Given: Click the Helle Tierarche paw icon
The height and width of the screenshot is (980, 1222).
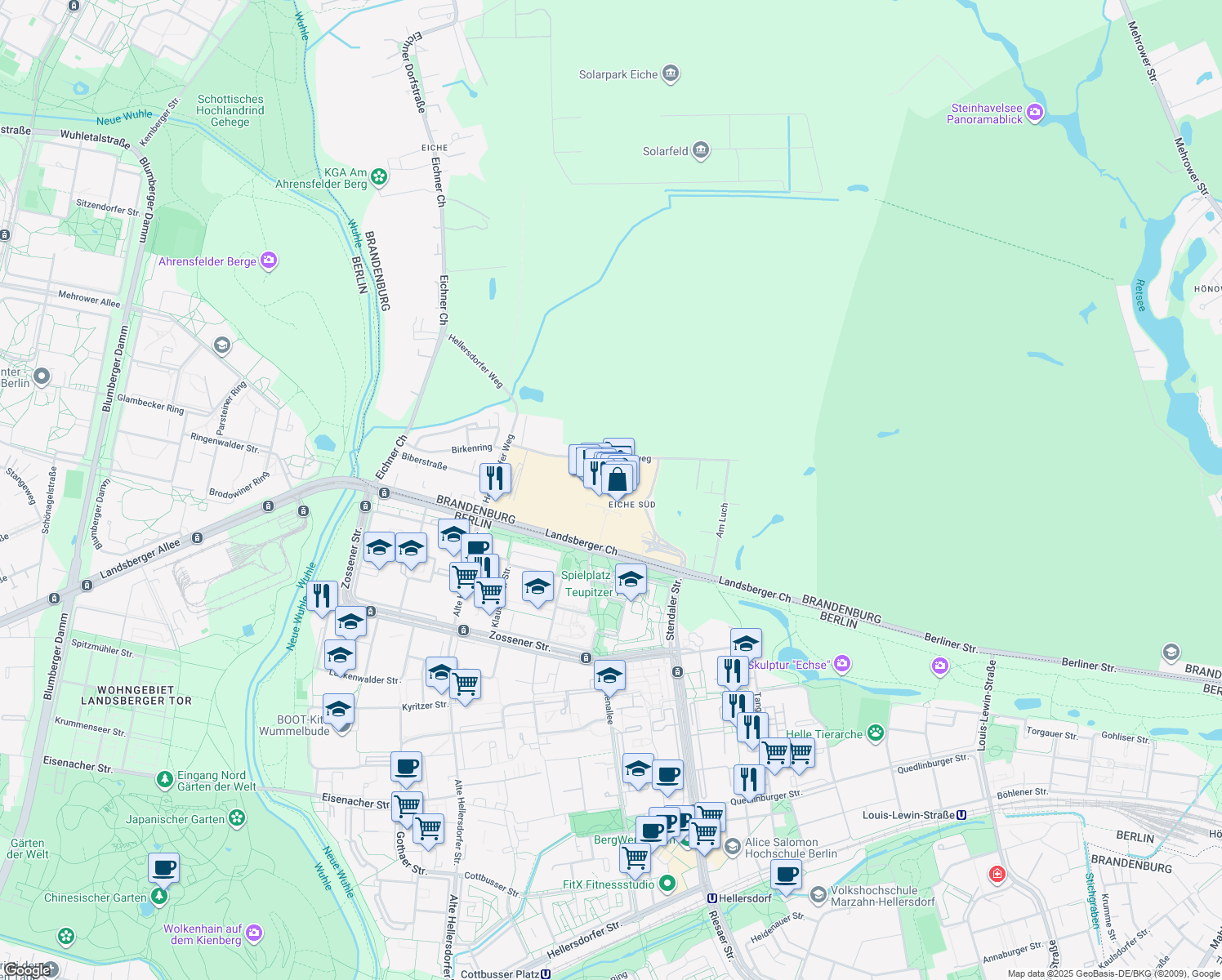Looking at the screenshot, I should coord(876,733).
